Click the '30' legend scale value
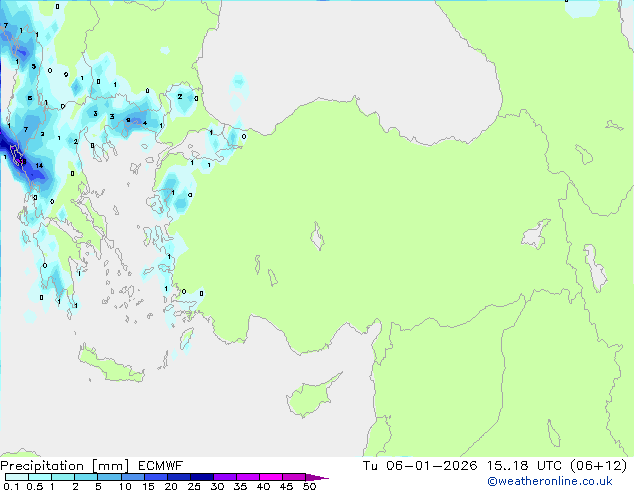Screen dimensions: 634x490 click(x=217, y=486)
